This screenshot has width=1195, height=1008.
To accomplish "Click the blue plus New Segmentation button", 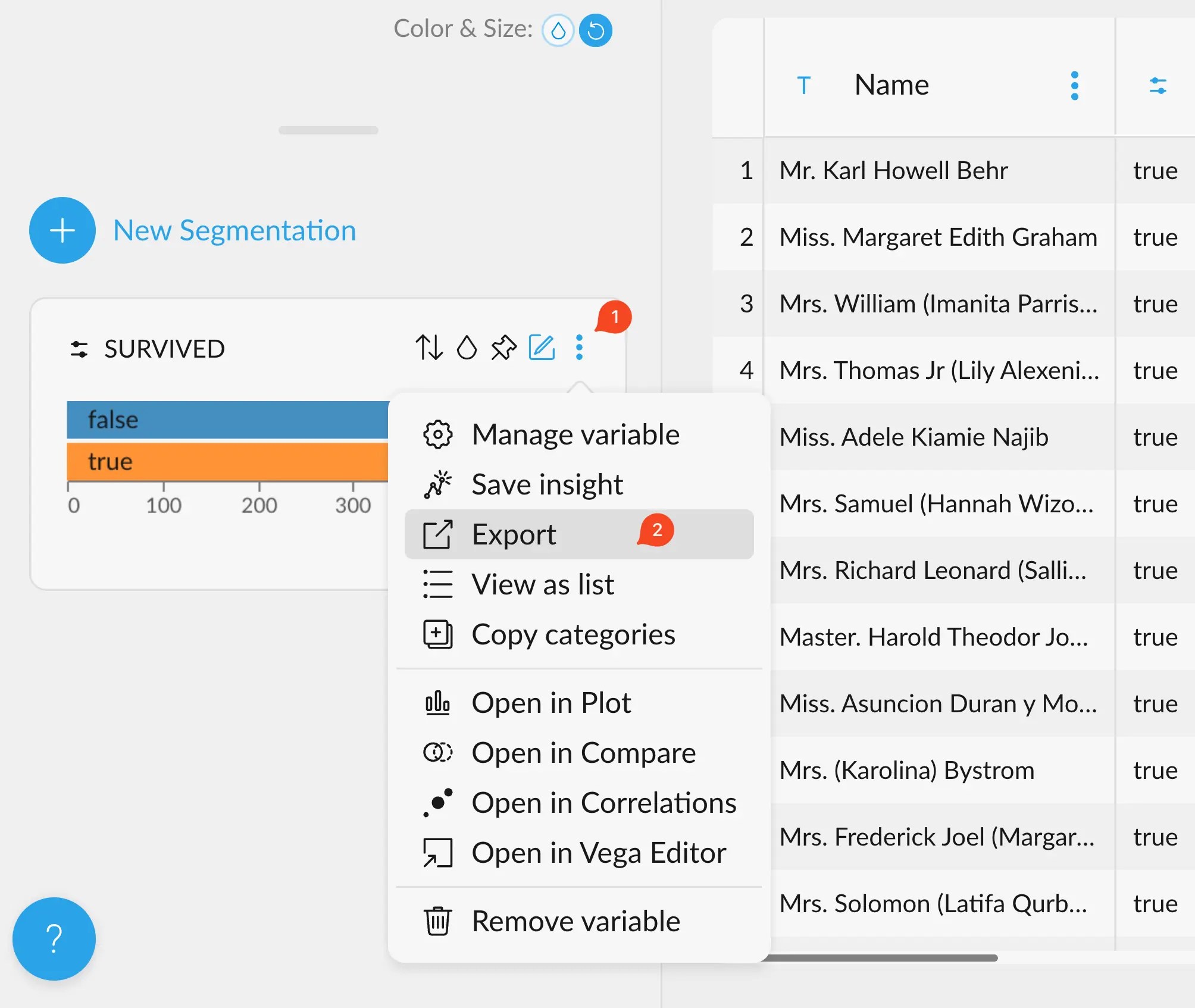I will 62,230.
